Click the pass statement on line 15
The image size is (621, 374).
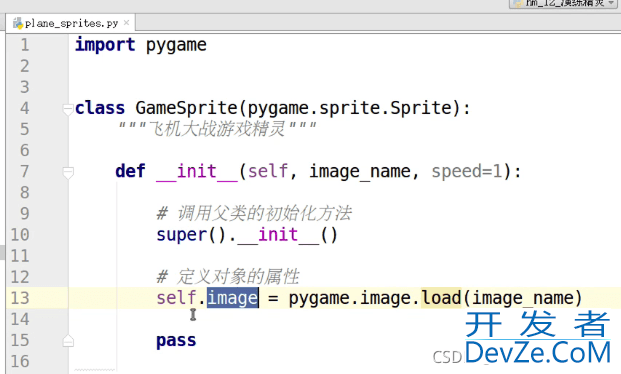pyautogui.click(x=176, y=341)
